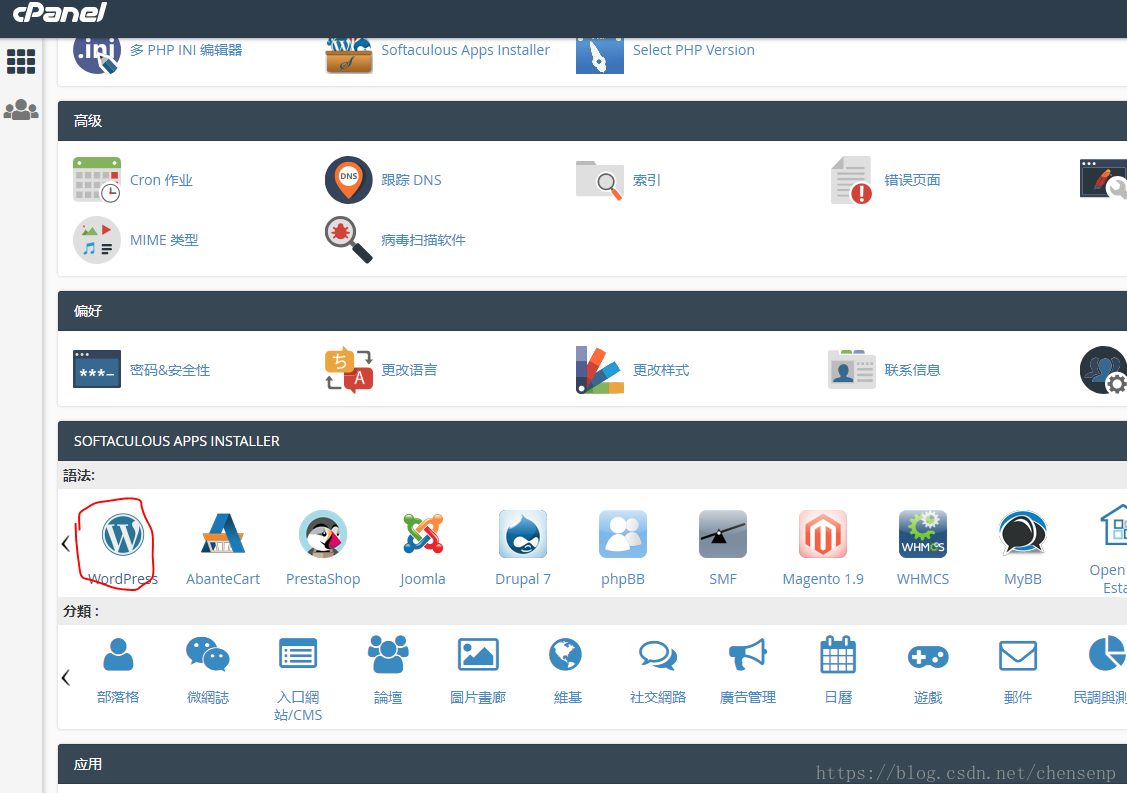Click the 更改语言 link text
This screenshot has width=1127, height=793.
(409, 370)
